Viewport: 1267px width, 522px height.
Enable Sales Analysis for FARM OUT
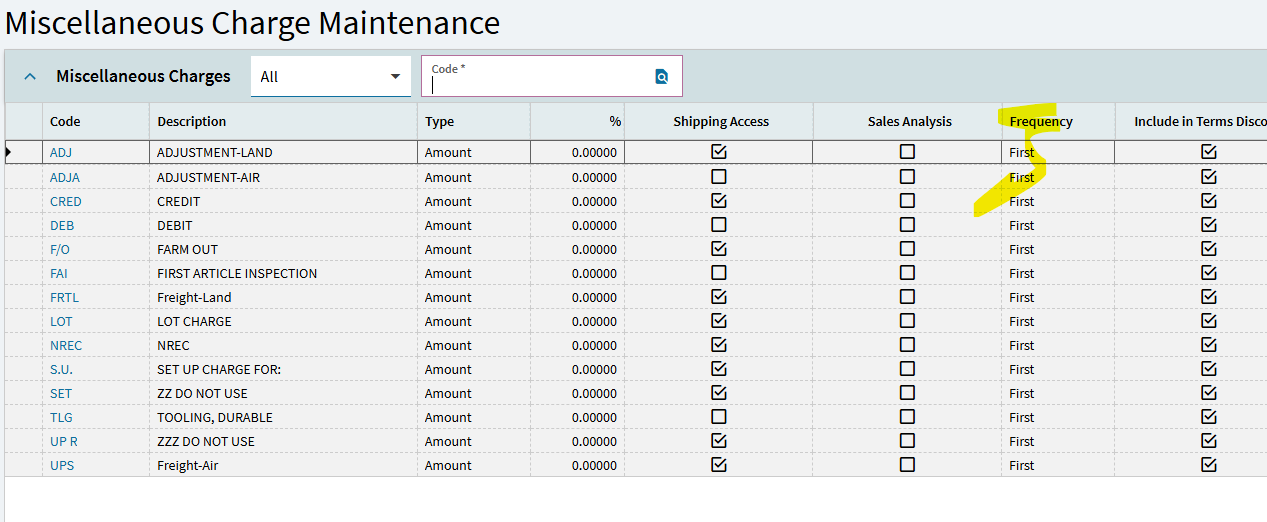(x=907, y=249)
